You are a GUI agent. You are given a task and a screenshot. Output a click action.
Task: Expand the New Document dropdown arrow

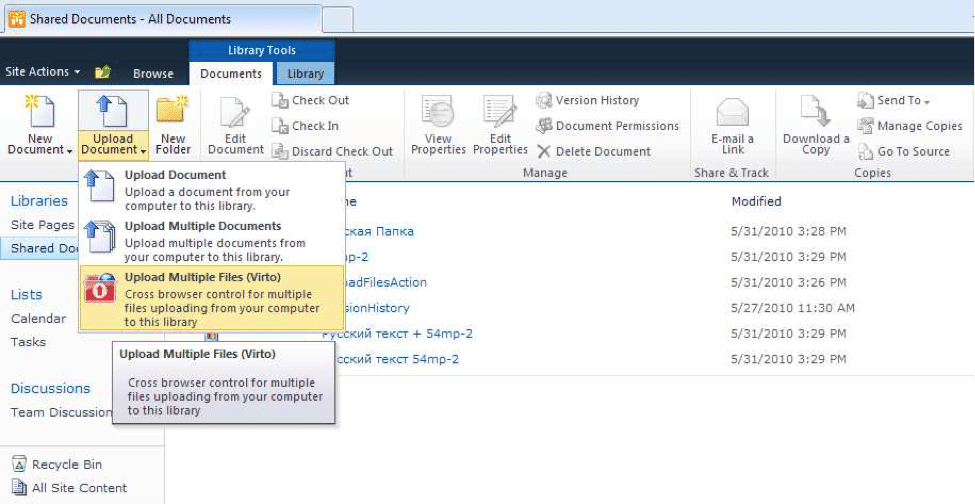coord(69,151)
